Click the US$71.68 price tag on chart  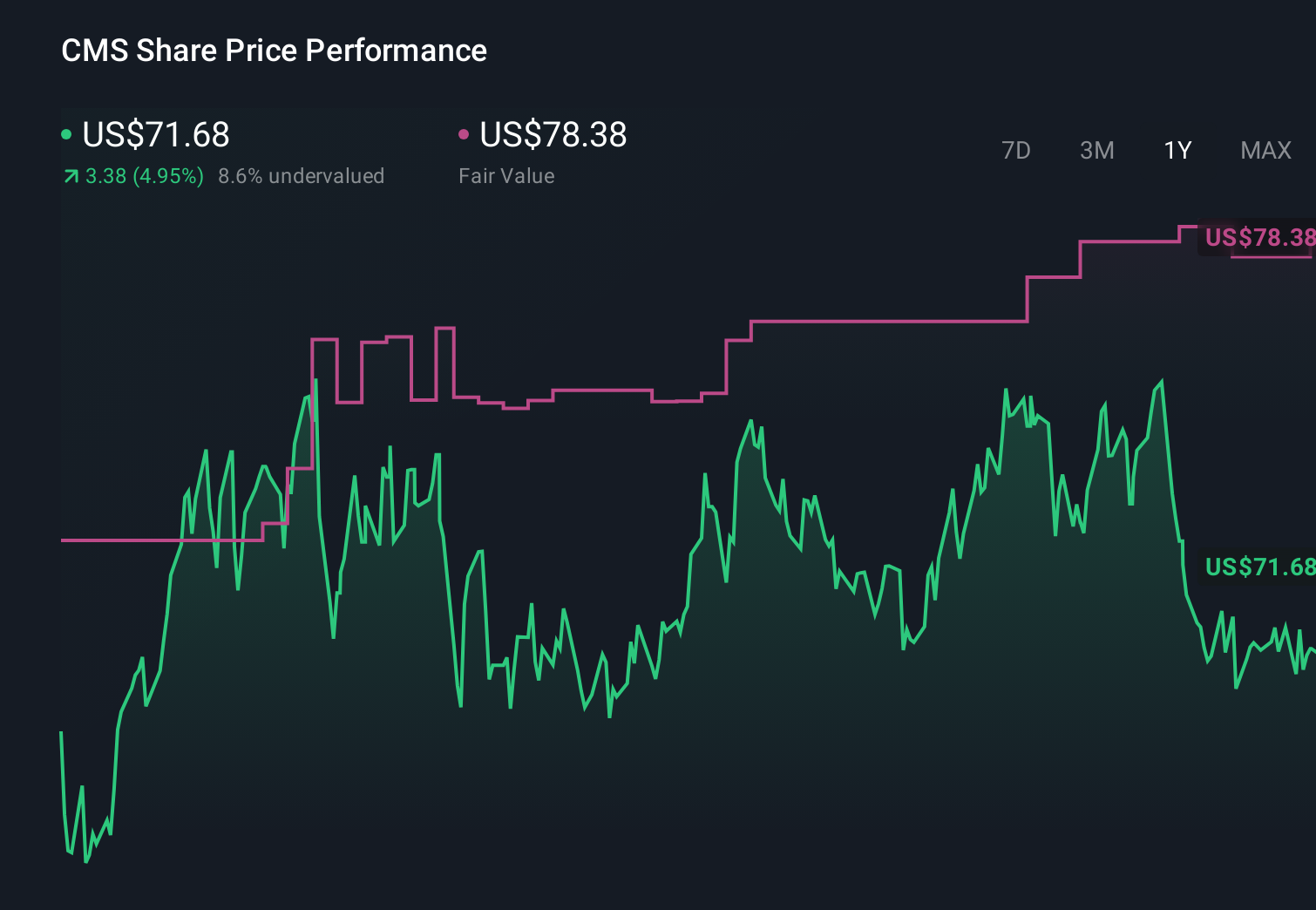pyautogui.click(x=1259, y=567)
